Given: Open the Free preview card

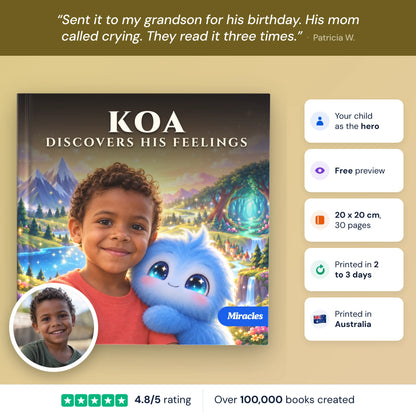Looking at the screenshot, I should (x=354, y=171).
